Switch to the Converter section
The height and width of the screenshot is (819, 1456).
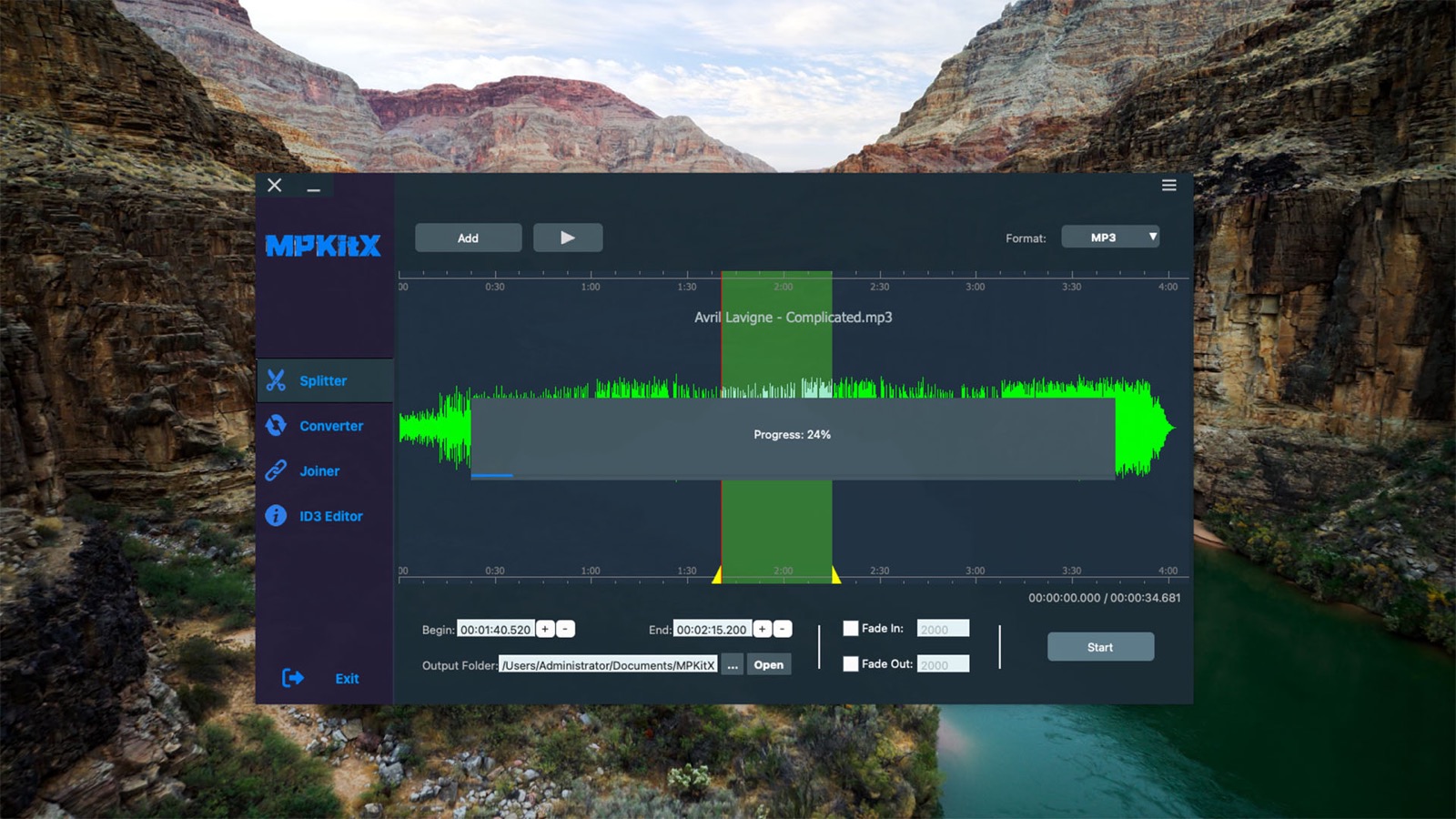pos(325,425)
